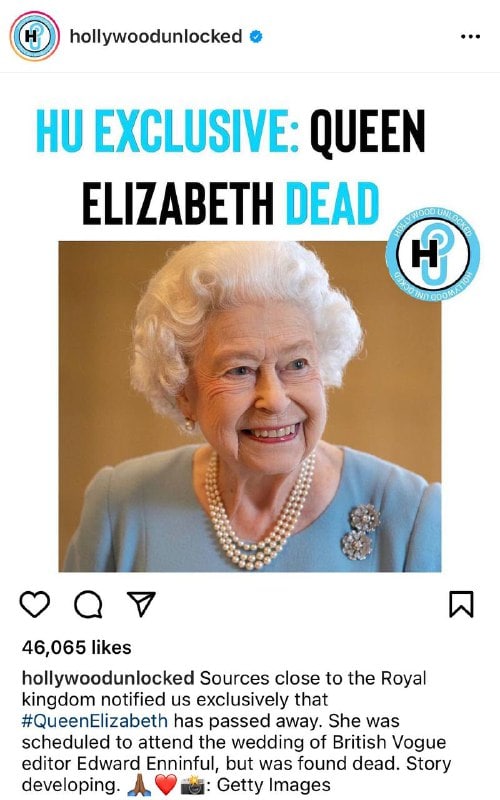
Task: Click the blue word DEAD in the headline
Action: [x=332, y=204]
